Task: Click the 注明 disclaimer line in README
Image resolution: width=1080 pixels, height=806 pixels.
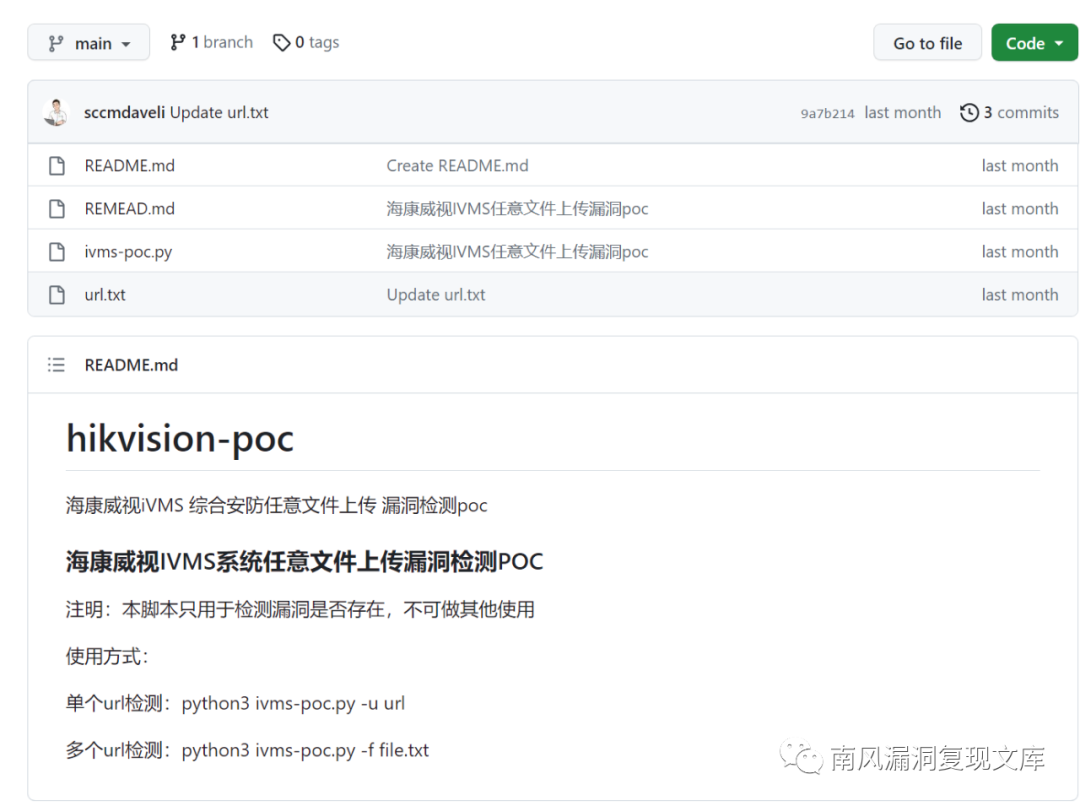Action: click(x=300, y=610)
